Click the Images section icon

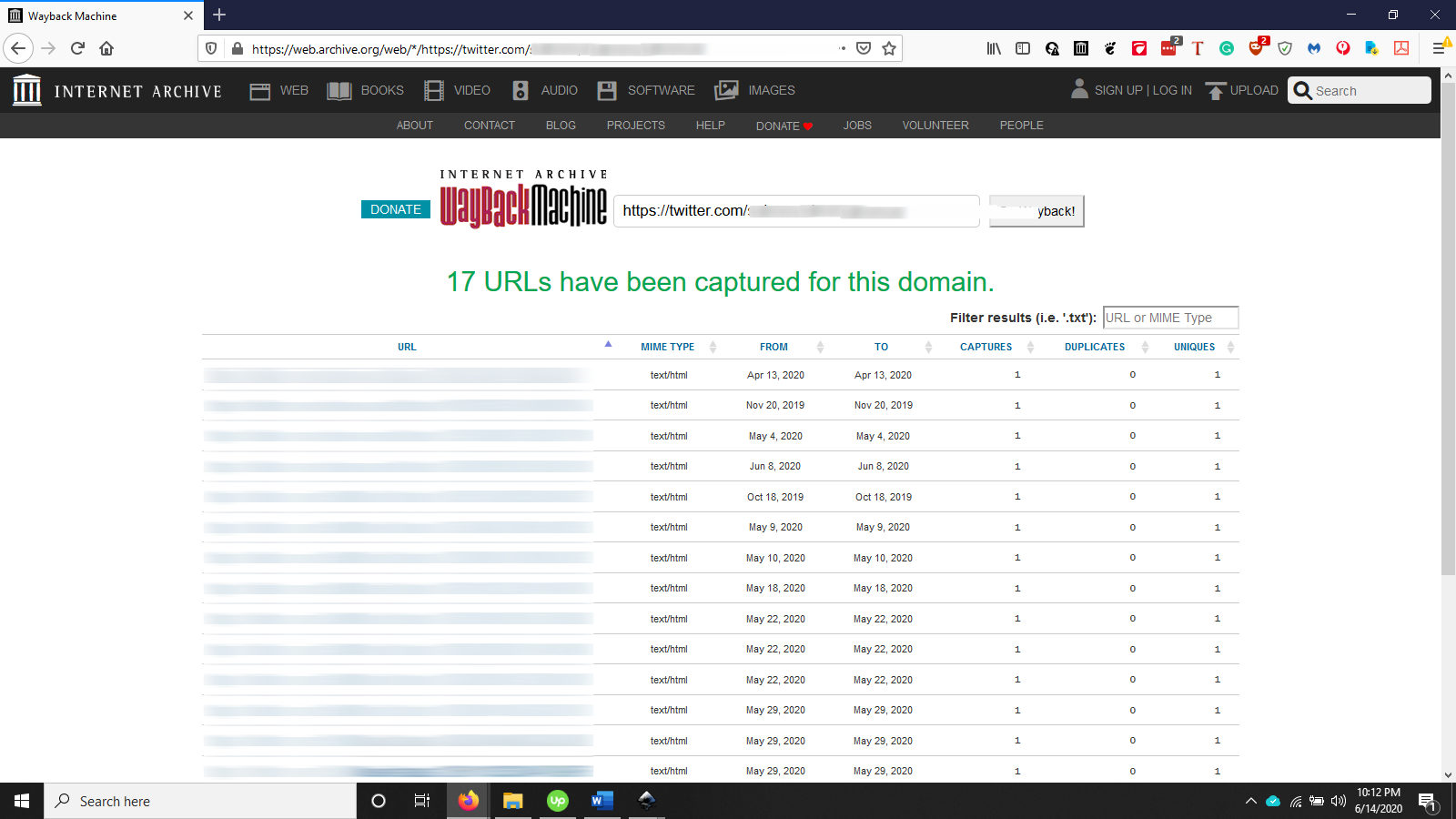726,90
